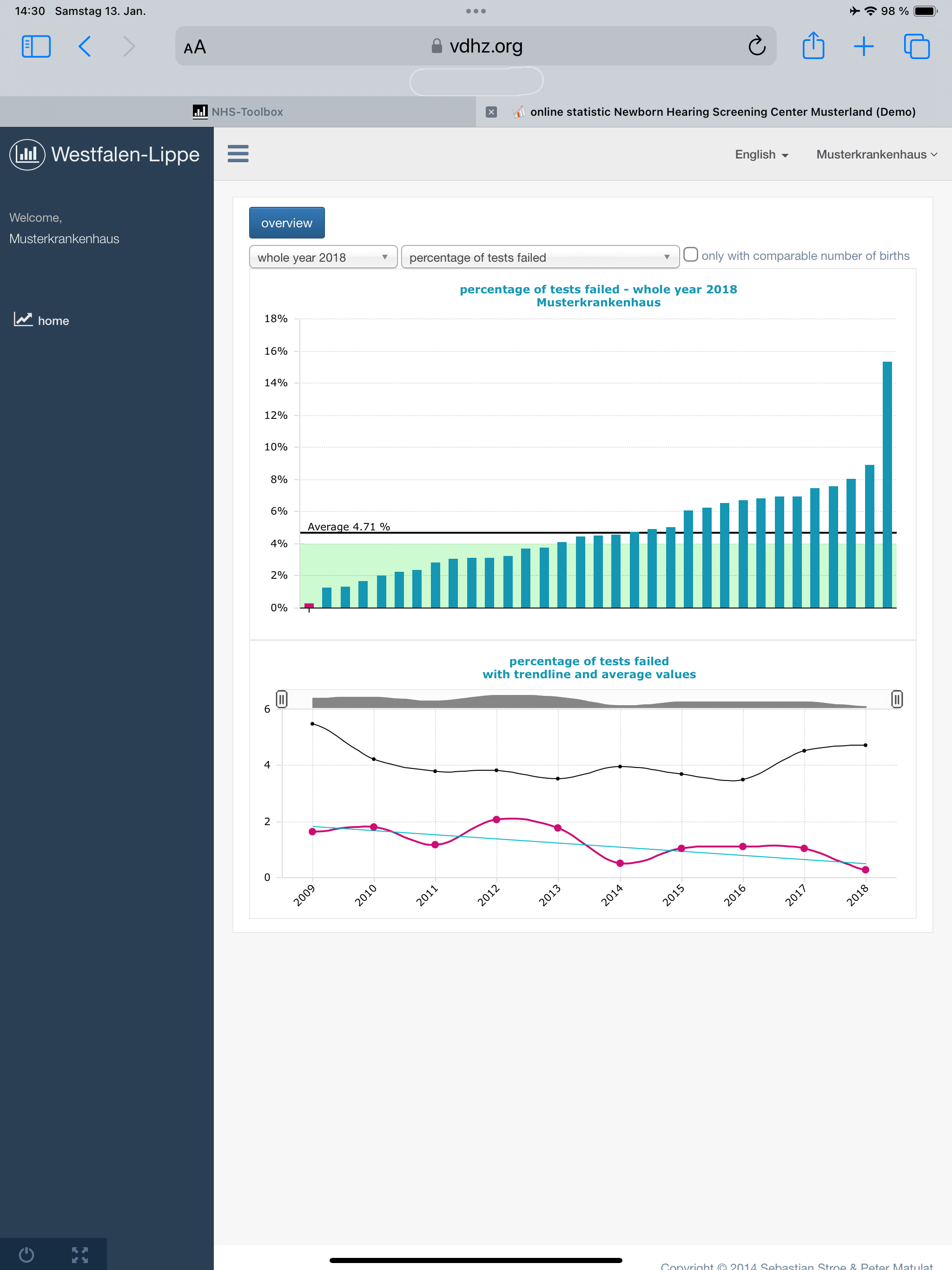This screenshot has height=1270, width=952.
Task: Click the Westfalen-Lippe logo link
Action: (105, 154)
